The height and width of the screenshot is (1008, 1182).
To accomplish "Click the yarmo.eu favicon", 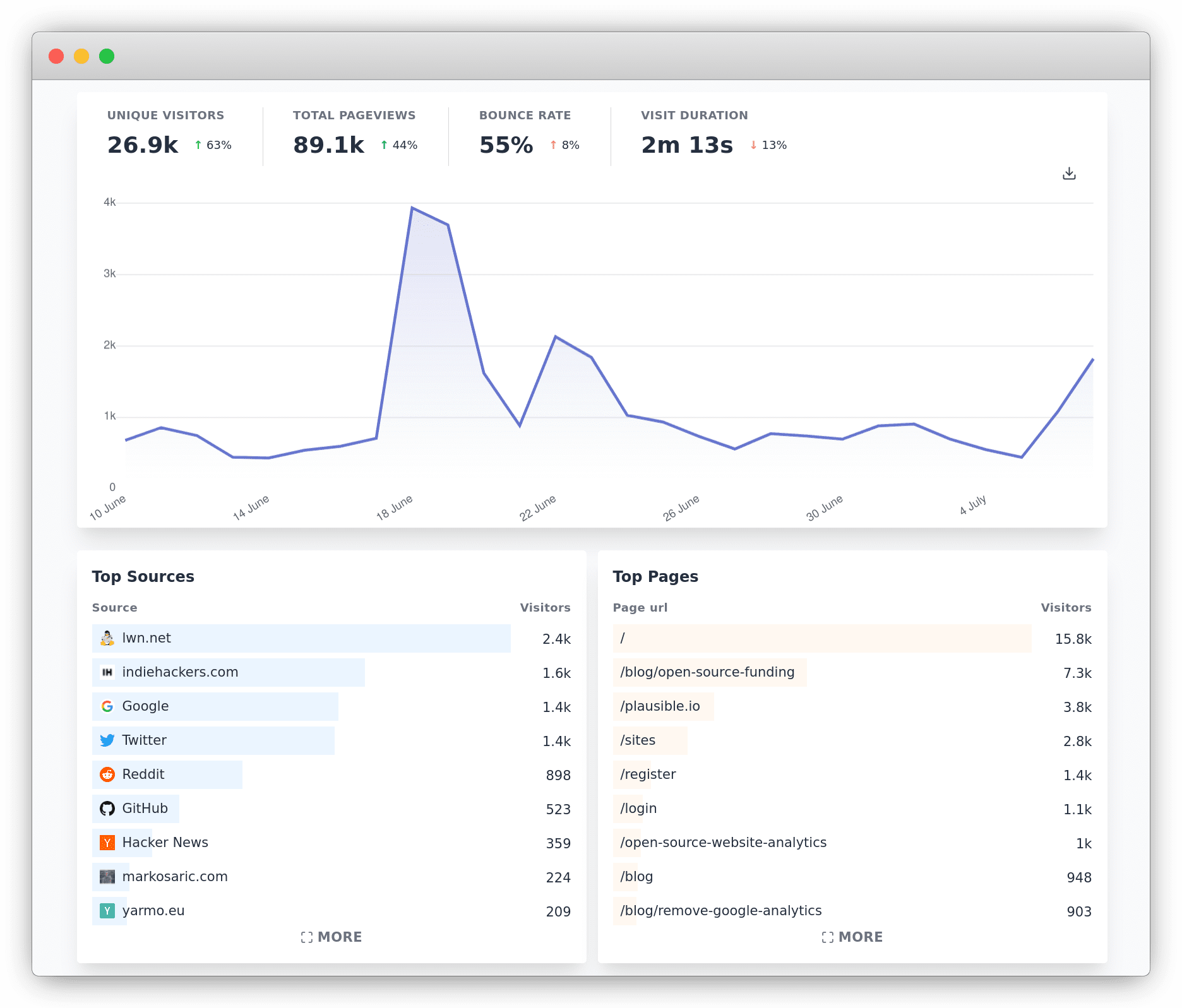I will 107,911.
